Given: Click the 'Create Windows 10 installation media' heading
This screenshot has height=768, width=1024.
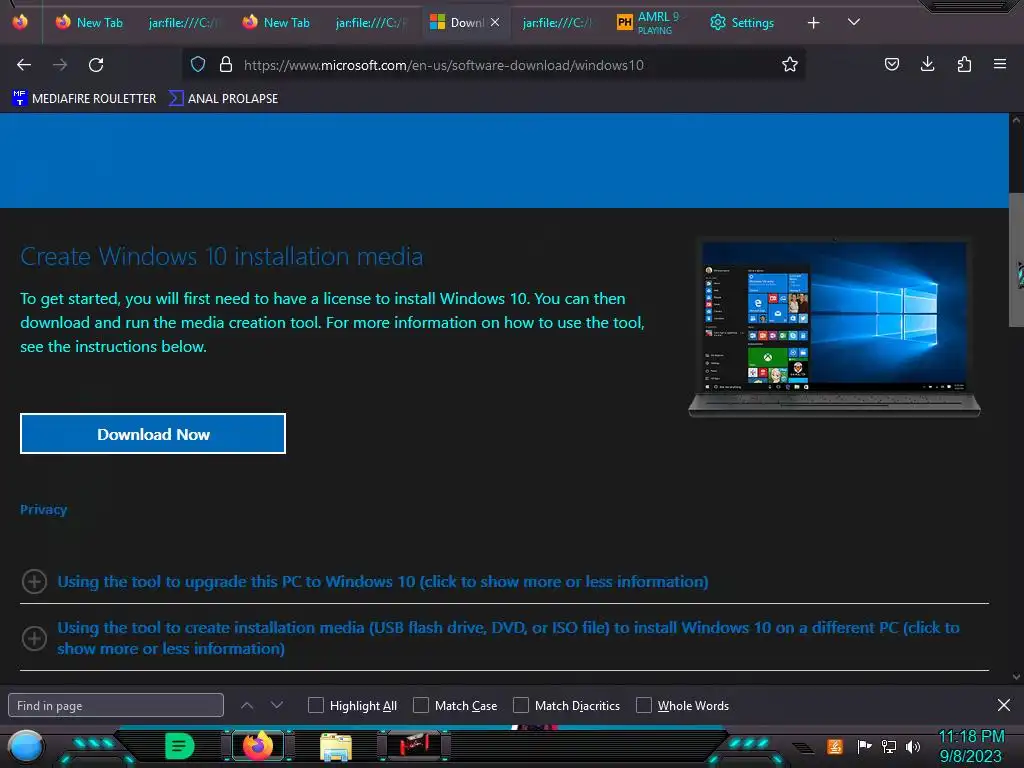Looking at the screenshot, I should point(221,257).
